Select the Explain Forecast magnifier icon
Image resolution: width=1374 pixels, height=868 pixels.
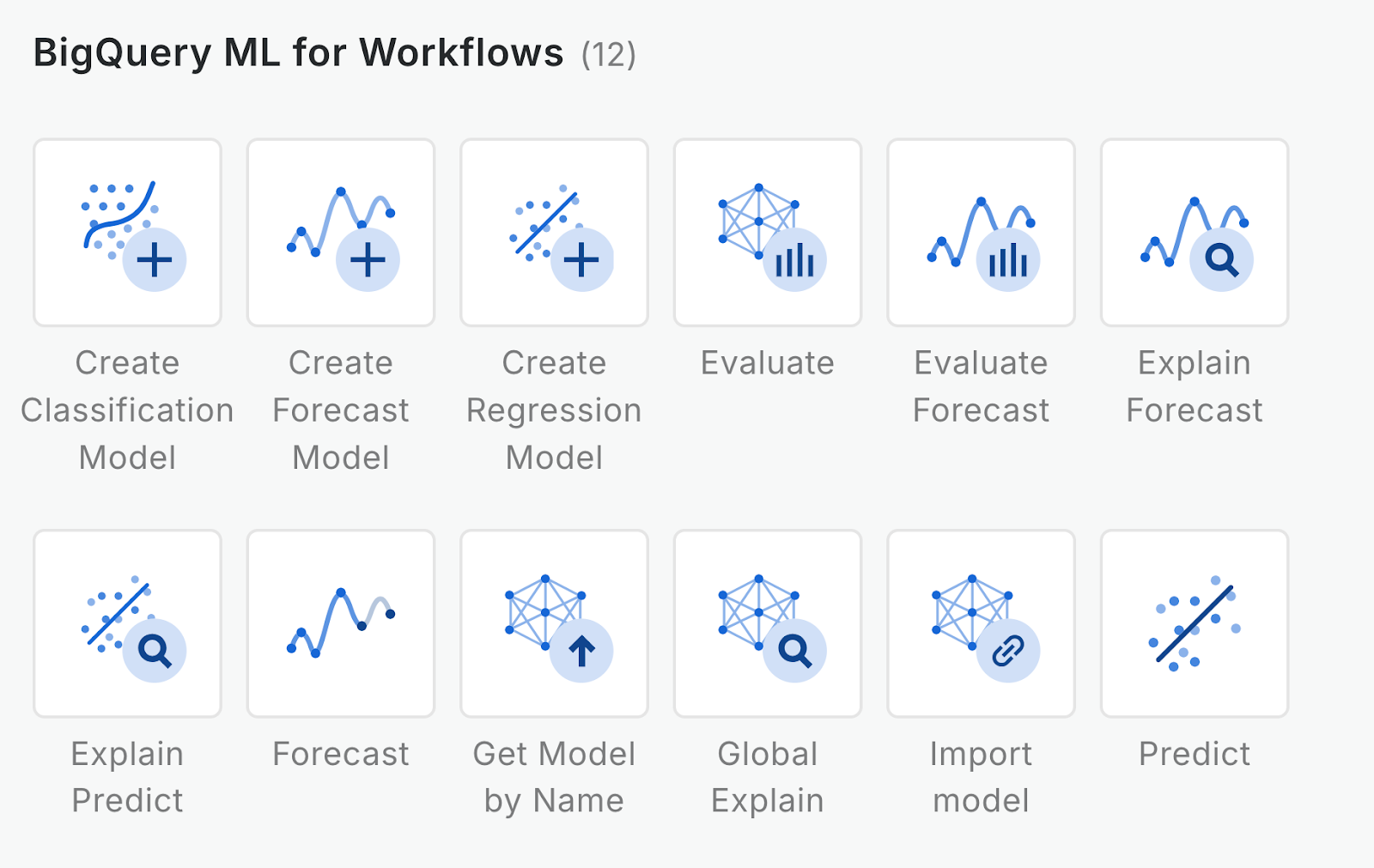pos(1194,232)
